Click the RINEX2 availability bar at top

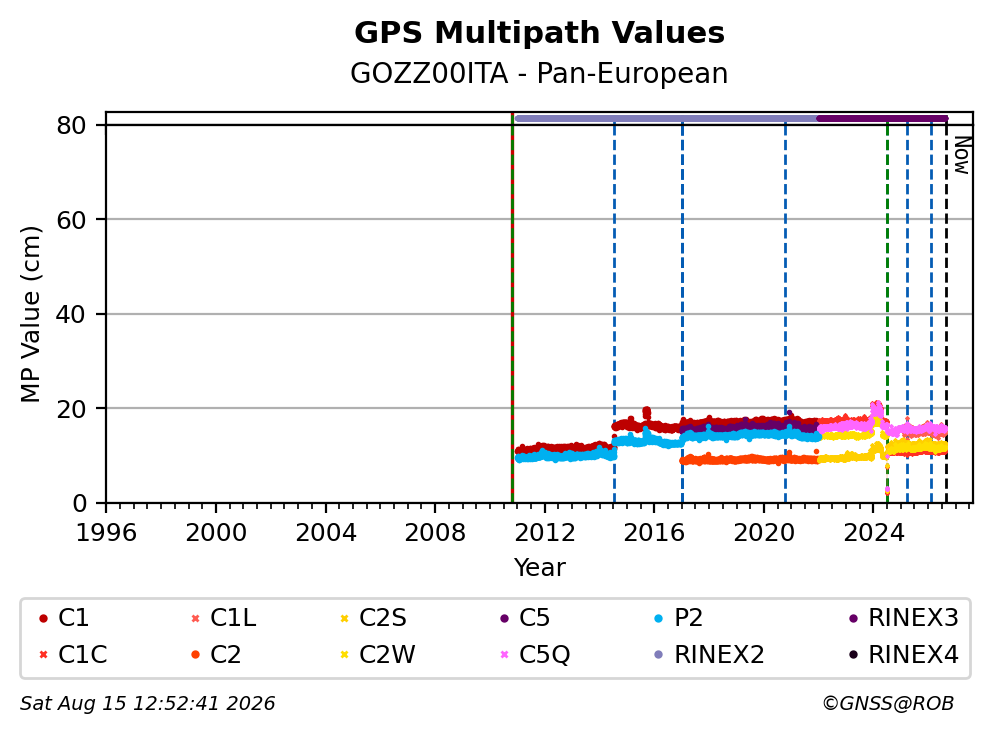coord(666,118)
